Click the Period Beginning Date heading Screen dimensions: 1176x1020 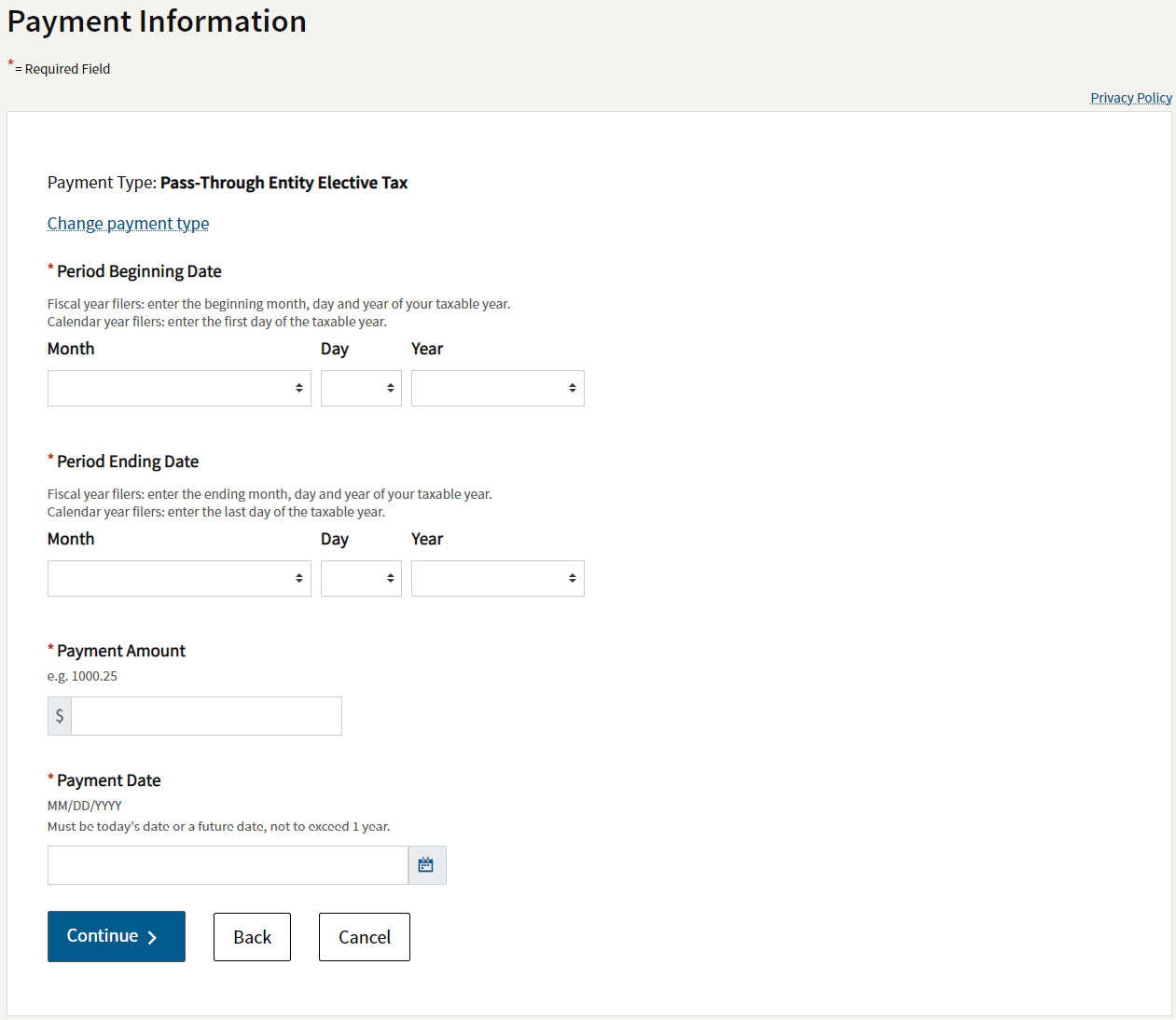pyautogui.click(x=139, y=271)
